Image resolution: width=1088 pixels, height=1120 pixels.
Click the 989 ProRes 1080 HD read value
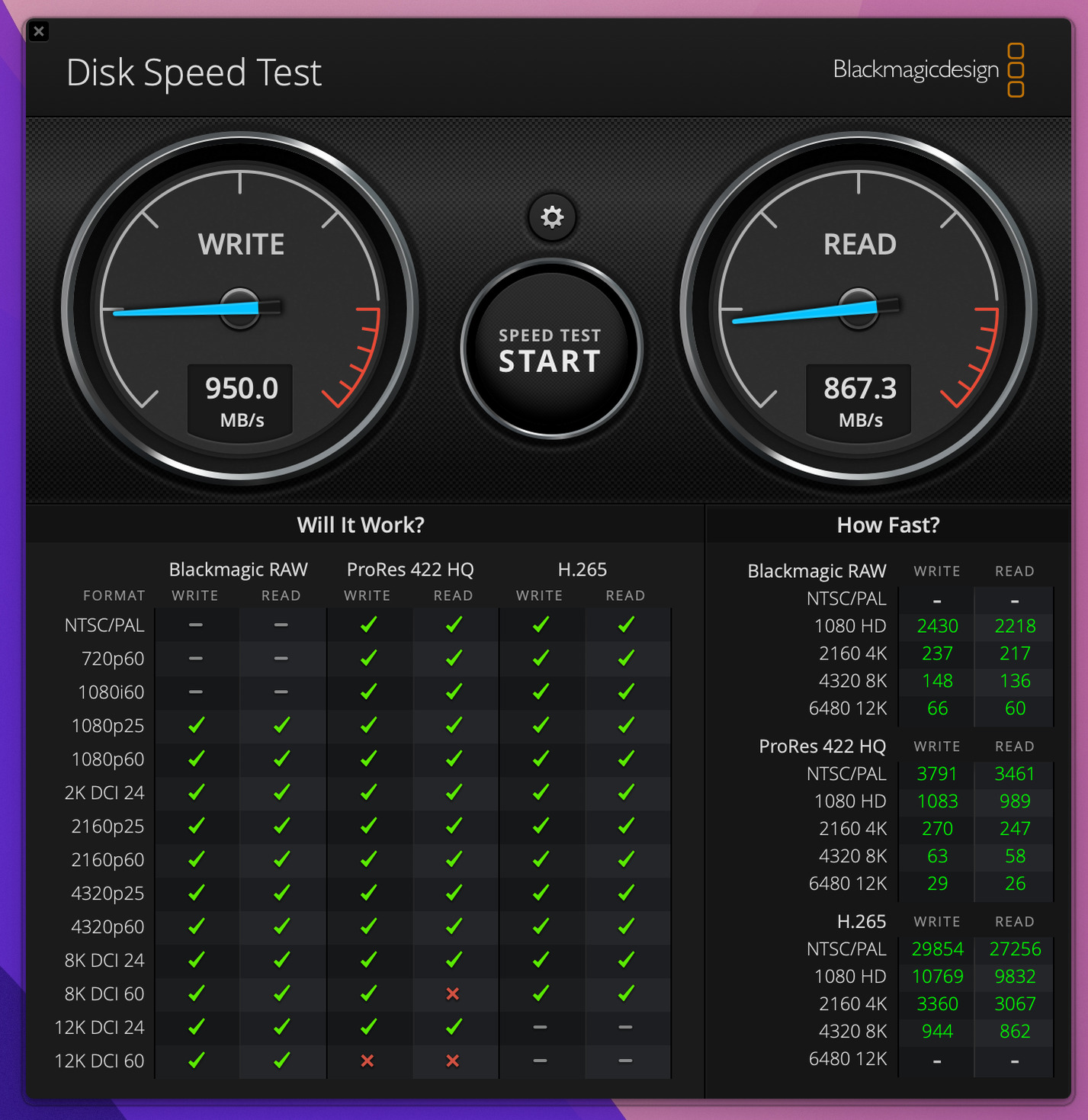coord(1015,801)
